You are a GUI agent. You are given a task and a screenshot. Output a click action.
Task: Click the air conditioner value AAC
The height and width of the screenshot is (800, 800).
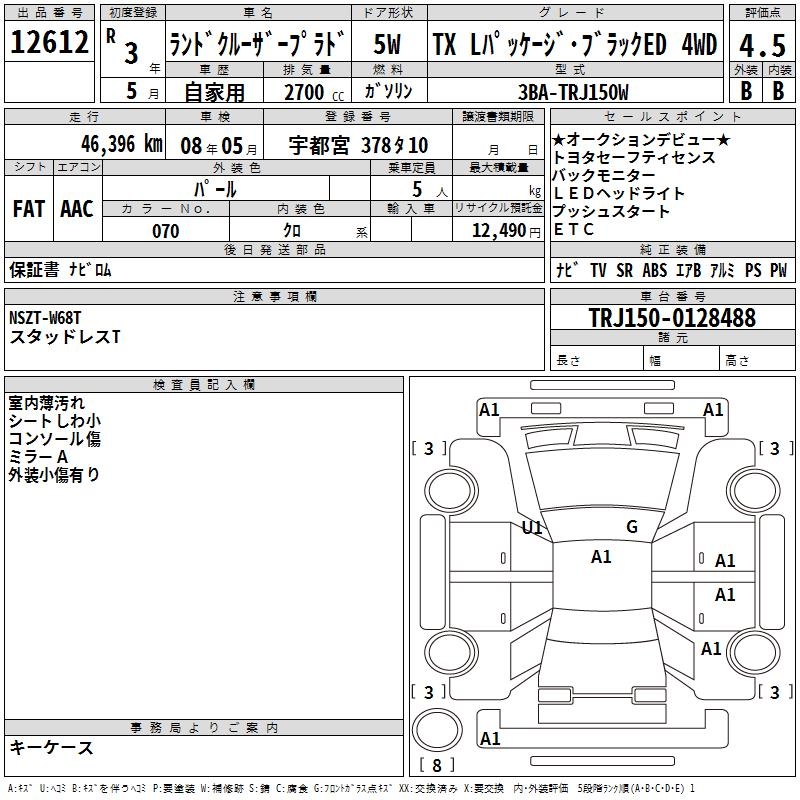click(77, 209)
